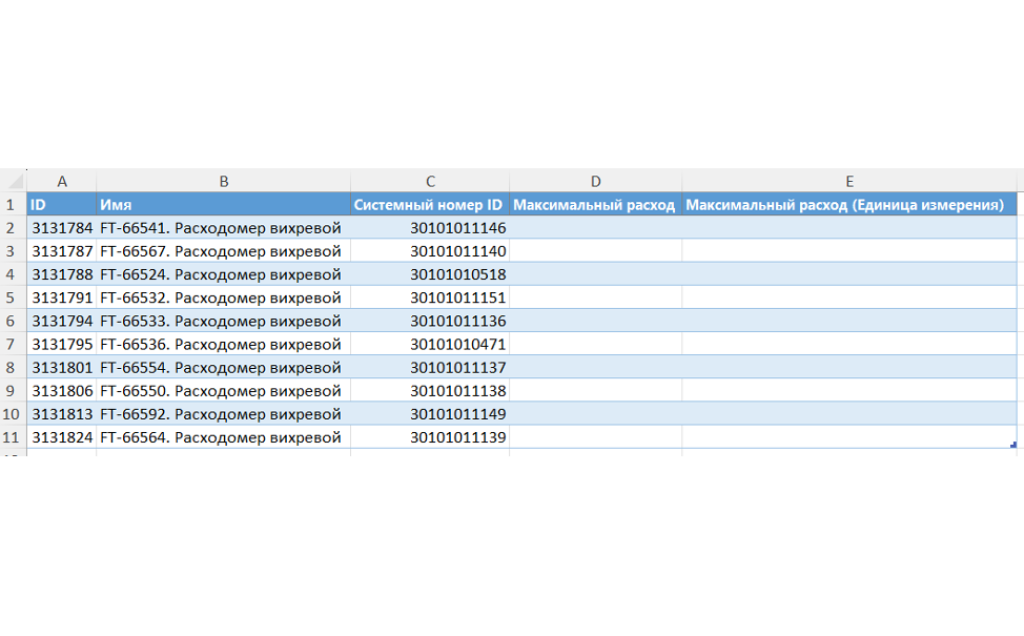Select 'FT-66524. Расходомер вихревой' cell

(x=223, y=274)
